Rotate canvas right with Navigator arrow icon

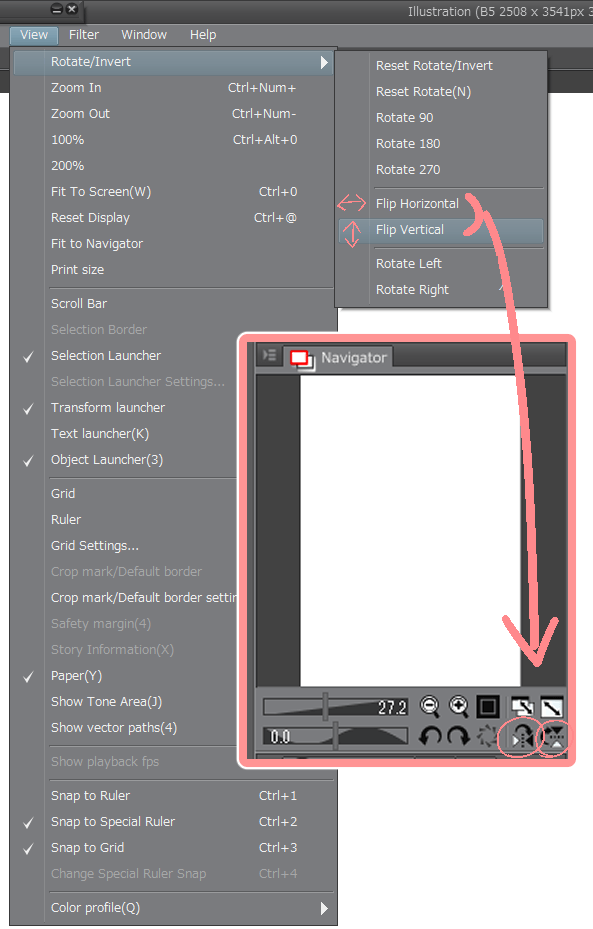click(x=459, y=736)
